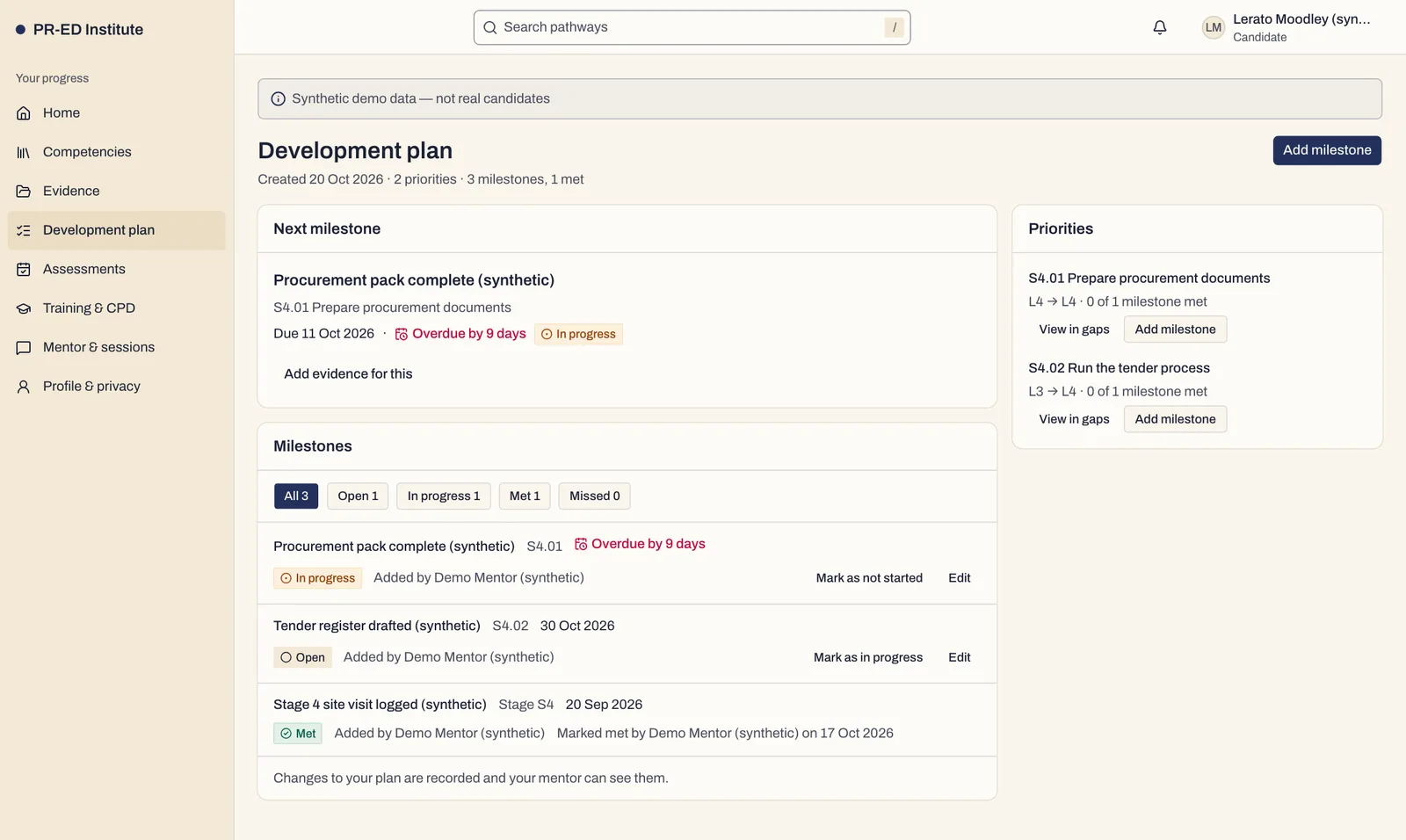Click 'Created 20 Oct 2026' summary line

click(421, 179)
